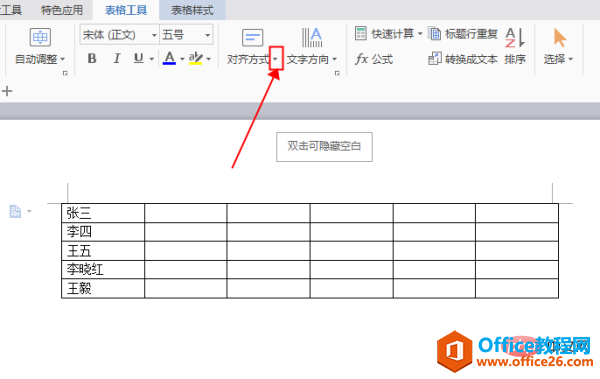Open the dialog launcher near 文字方向
The height and width of the screenshot is (379, 600).
pyautogui.click(x=337, y=73)
